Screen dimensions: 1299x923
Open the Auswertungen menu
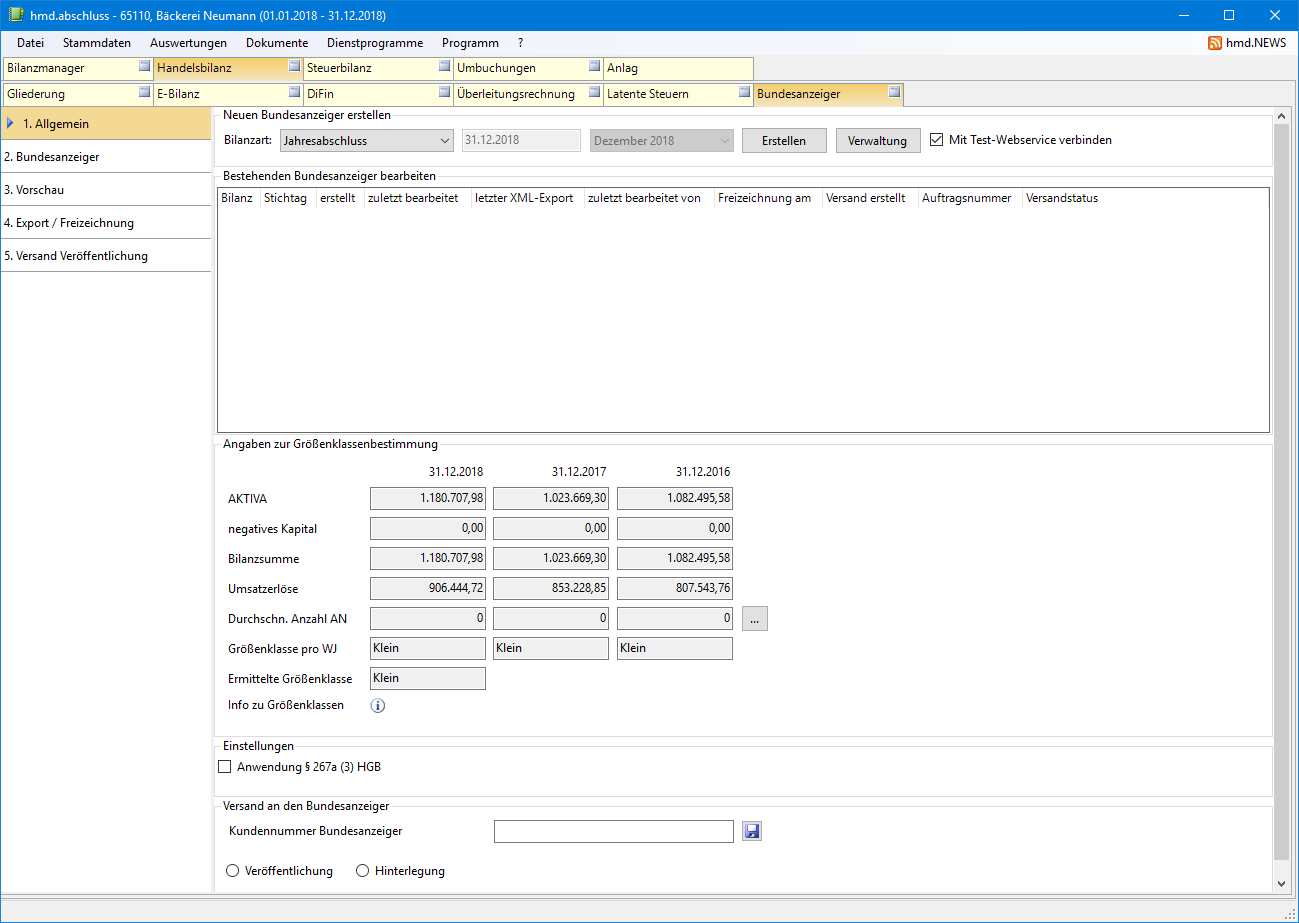click(x=188, y=43)
